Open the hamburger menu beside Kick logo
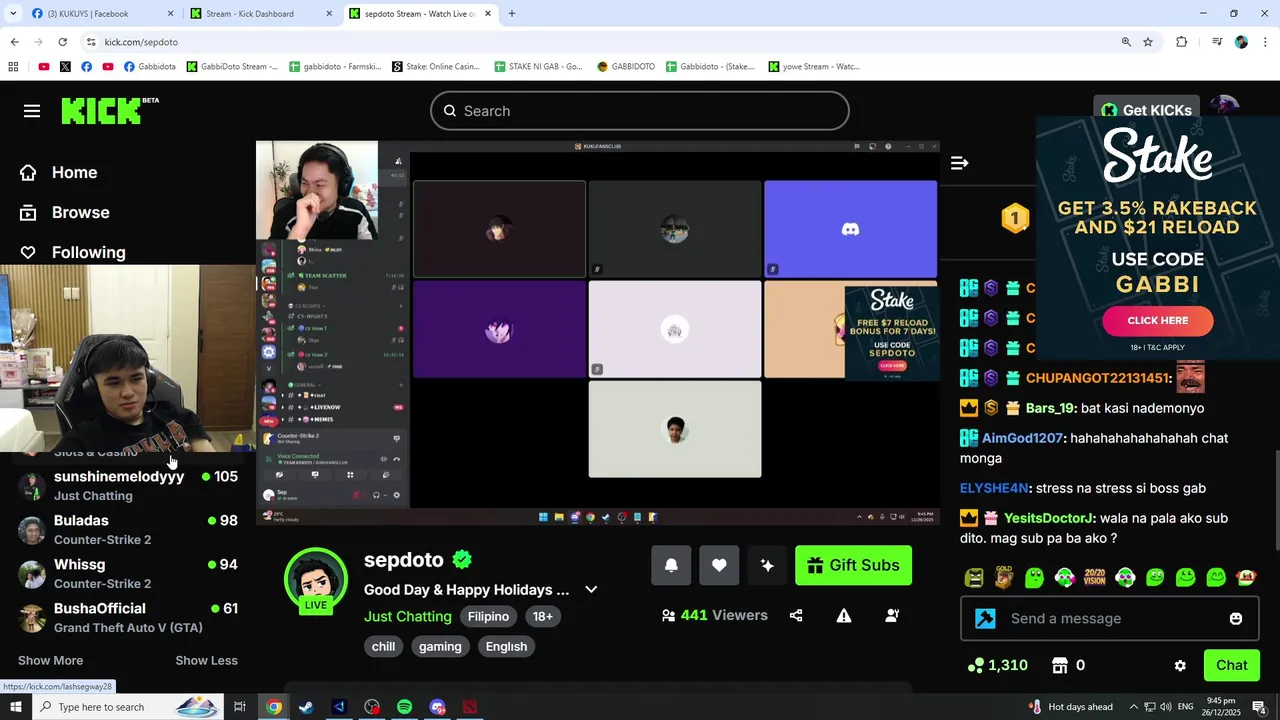The width and height of the screenshot is (1280, 720). 32,111
